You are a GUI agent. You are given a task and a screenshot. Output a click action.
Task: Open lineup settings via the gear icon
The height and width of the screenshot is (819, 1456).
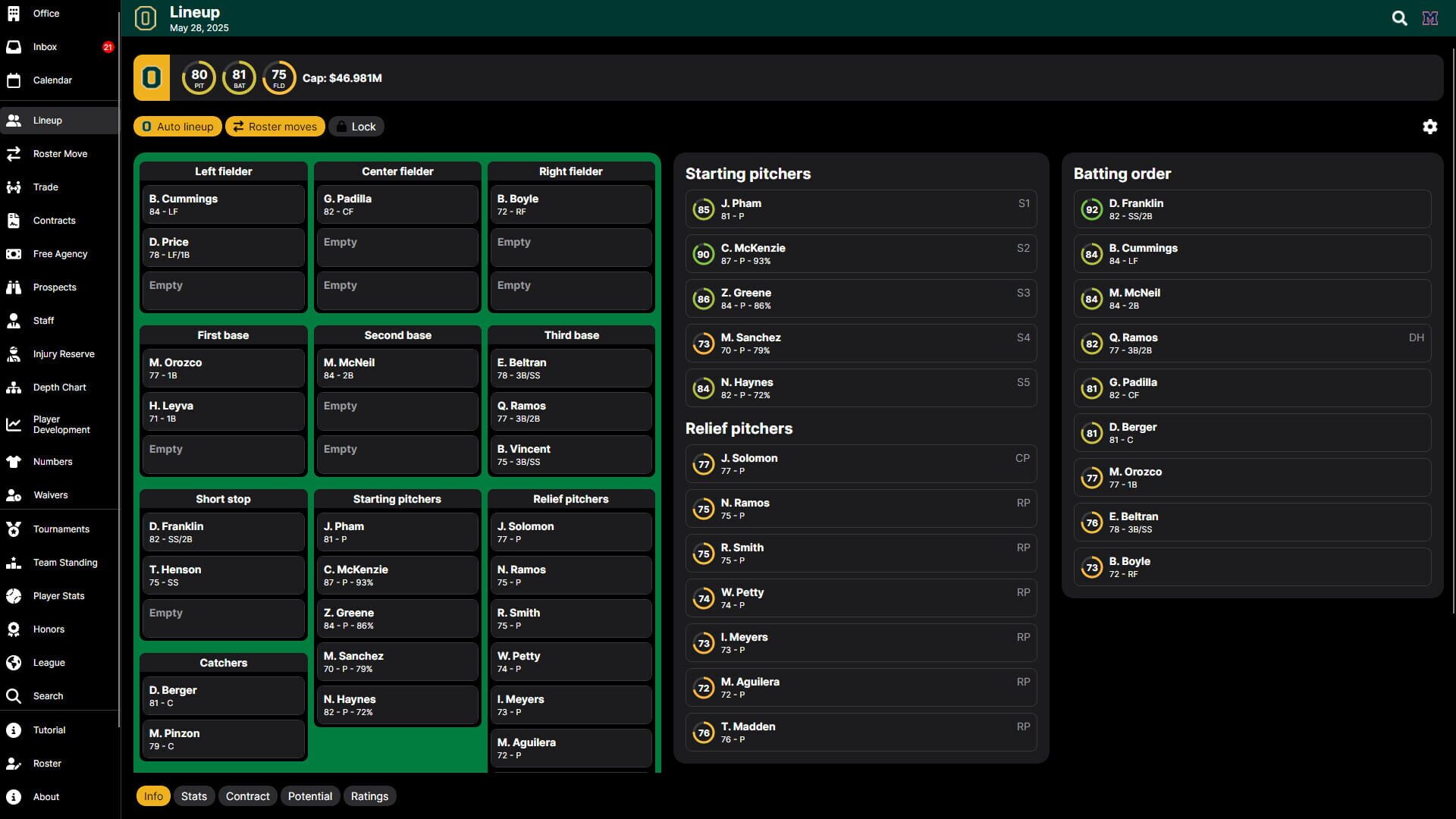coord(1430,127)
